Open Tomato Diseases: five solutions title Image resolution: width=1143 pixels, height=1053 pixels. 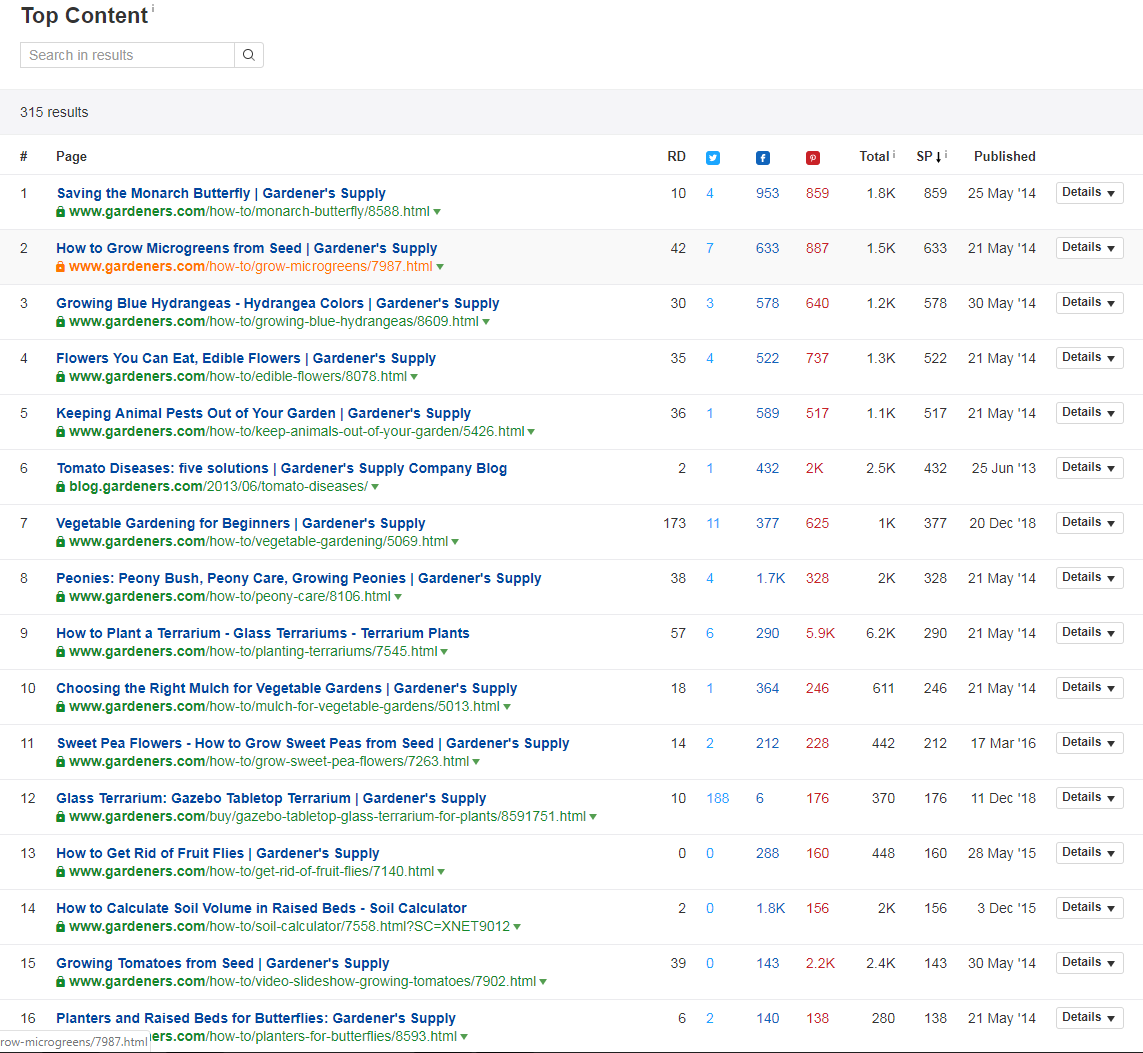[282, 469]
